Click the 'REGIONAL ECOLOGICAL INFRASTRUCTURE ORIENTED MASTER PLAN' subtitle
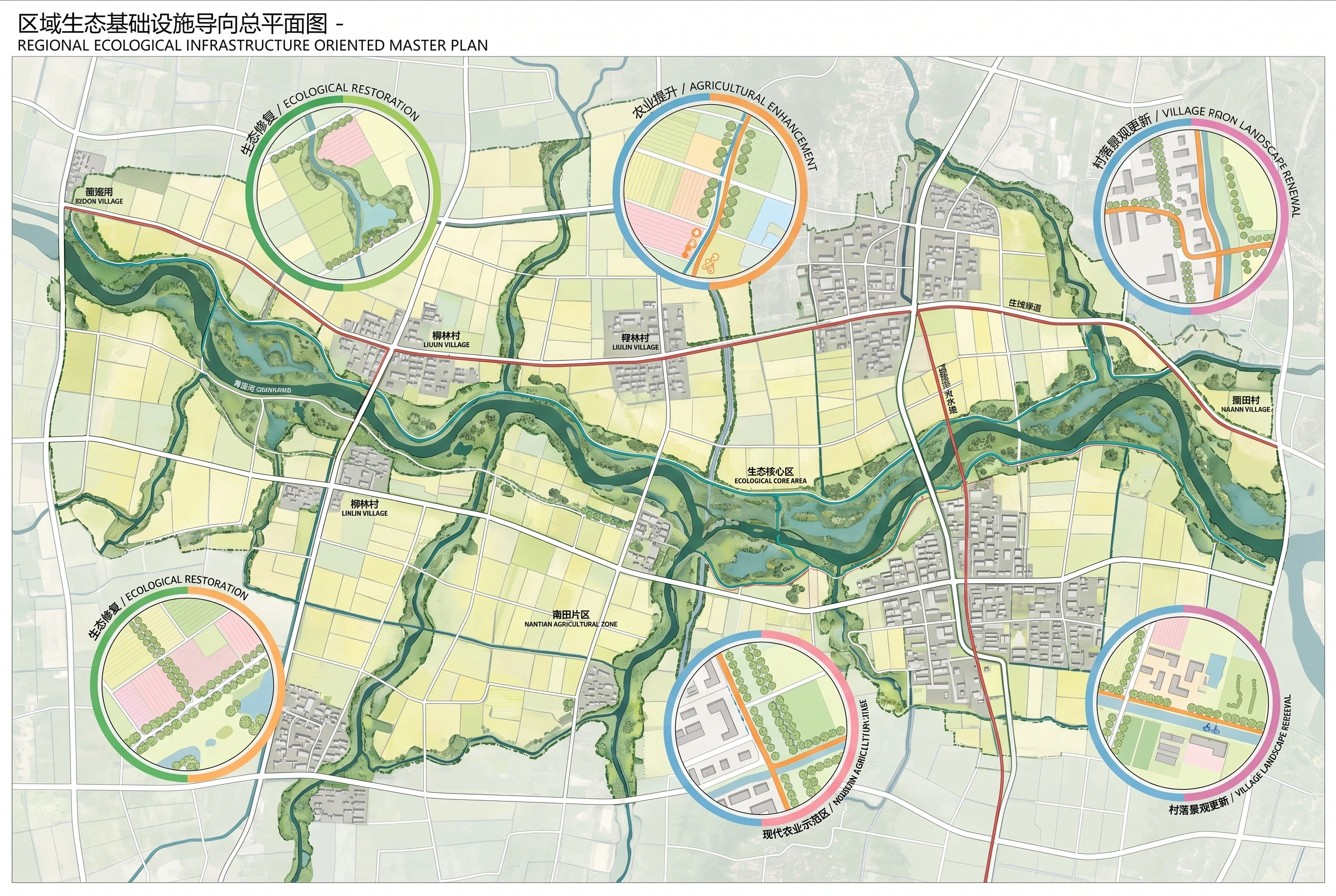This screenshot has width=1336, height=896. coord(253,46)
